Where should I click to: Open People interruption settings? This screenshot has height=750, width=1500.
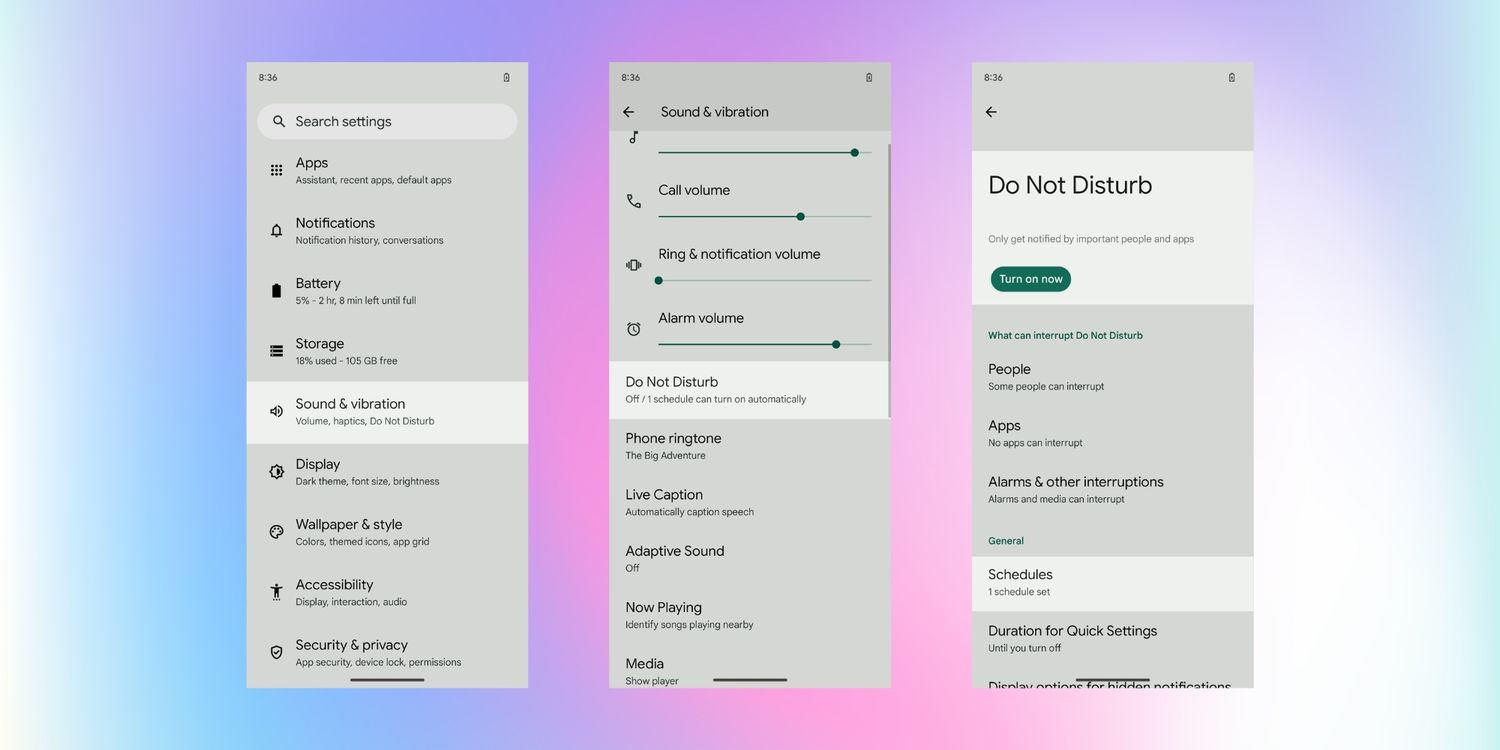coord(1112,377)
